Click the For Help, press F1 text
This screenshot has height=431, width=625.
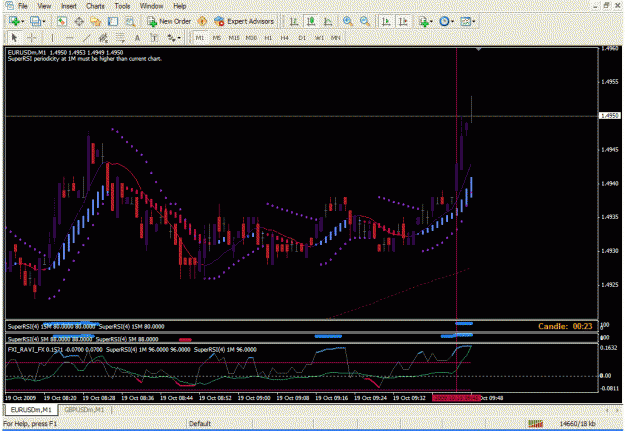tap(30, 423)
